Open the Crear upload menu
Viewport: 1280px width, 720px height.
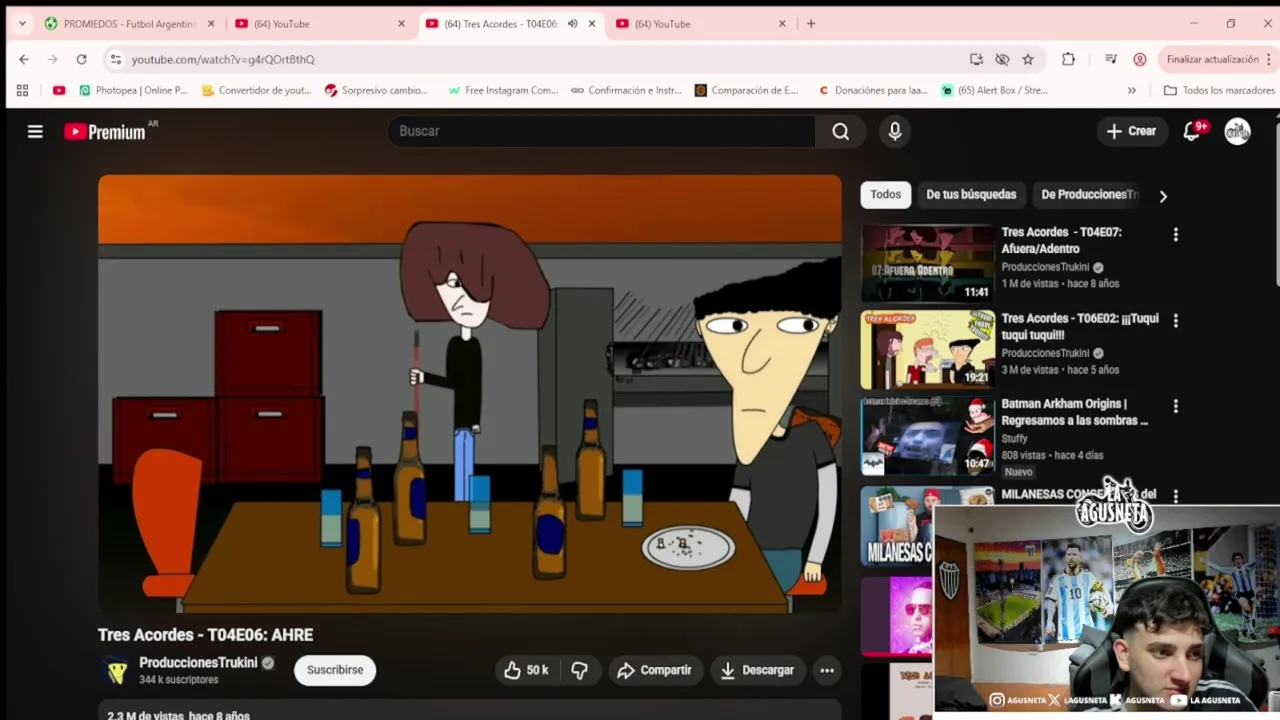point(1131,131)
